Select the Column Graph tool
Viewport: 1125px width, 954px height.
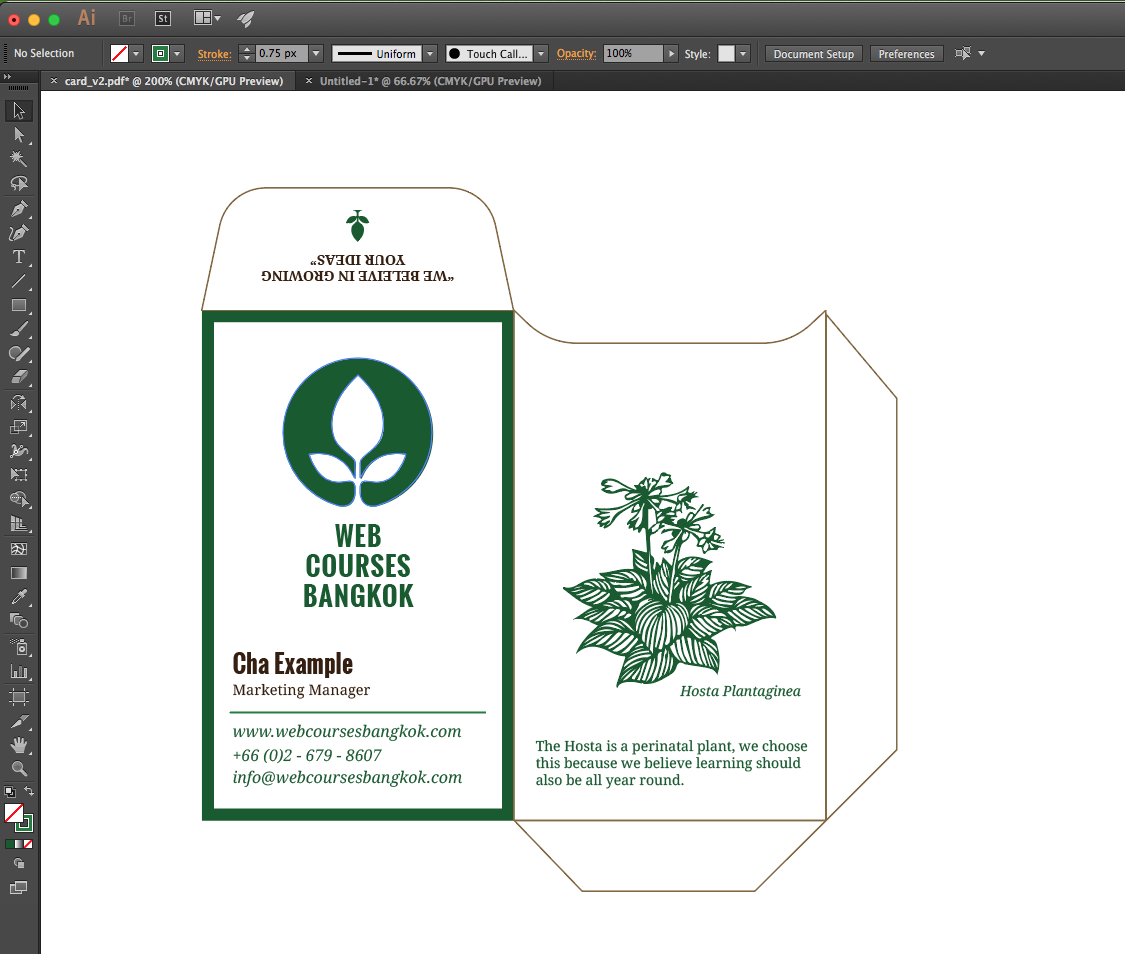click(x=19, y=672)
